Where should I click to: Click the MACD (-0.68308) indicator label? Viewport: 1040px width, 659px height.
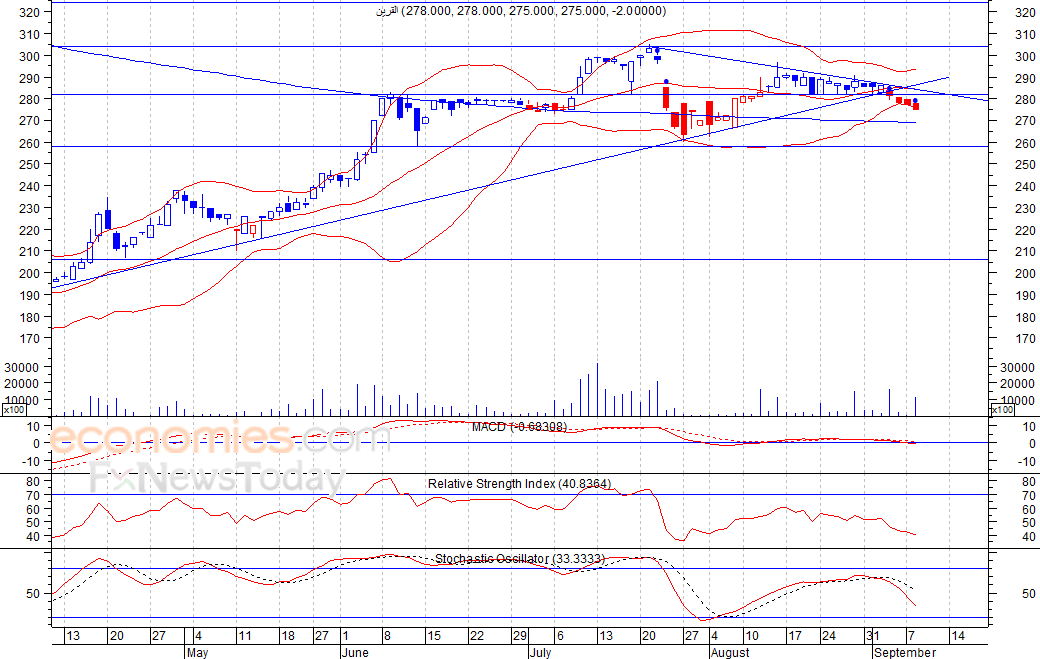tap(519, 426)
